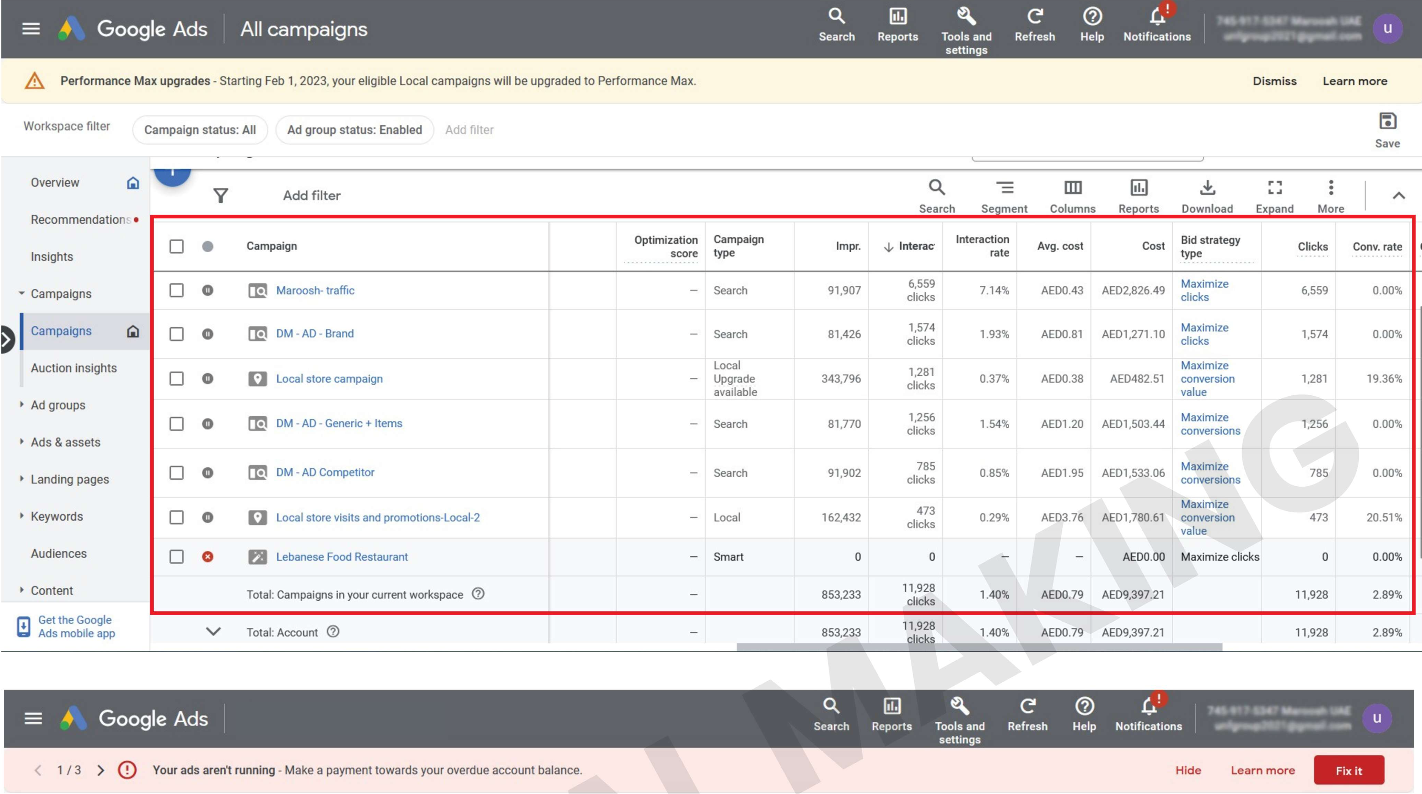Click Search icon in top header
This screenshot has width=1422, height=794.
837,25
